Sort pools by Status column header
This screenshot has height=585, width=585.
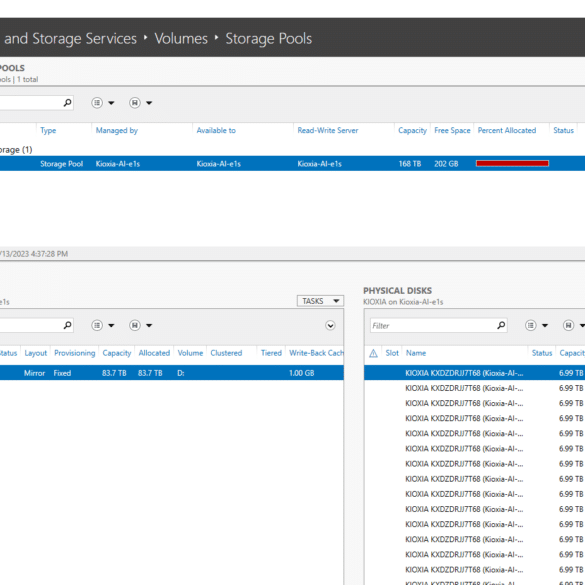click(x=563, y=130)
